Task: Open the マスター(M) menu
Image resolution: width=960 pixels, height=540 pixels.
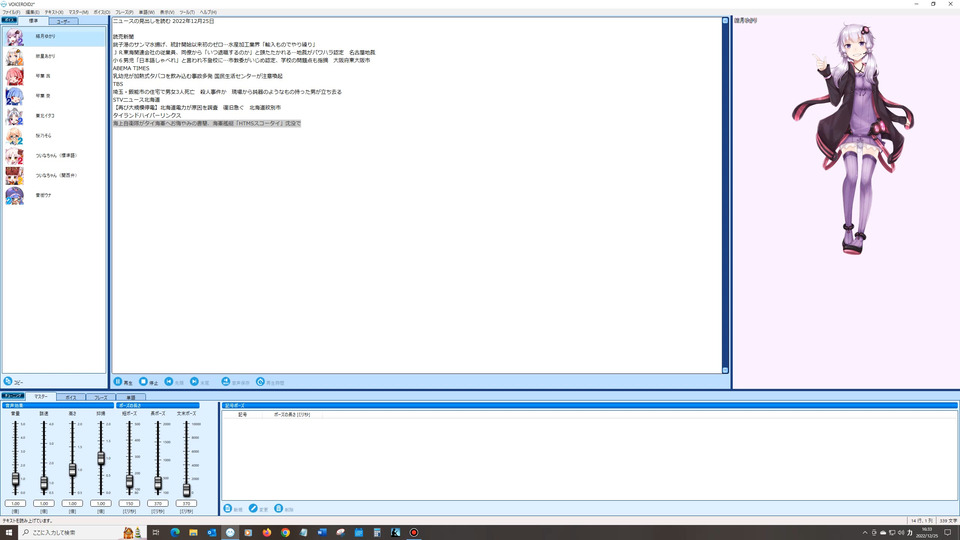Action: 78,12
